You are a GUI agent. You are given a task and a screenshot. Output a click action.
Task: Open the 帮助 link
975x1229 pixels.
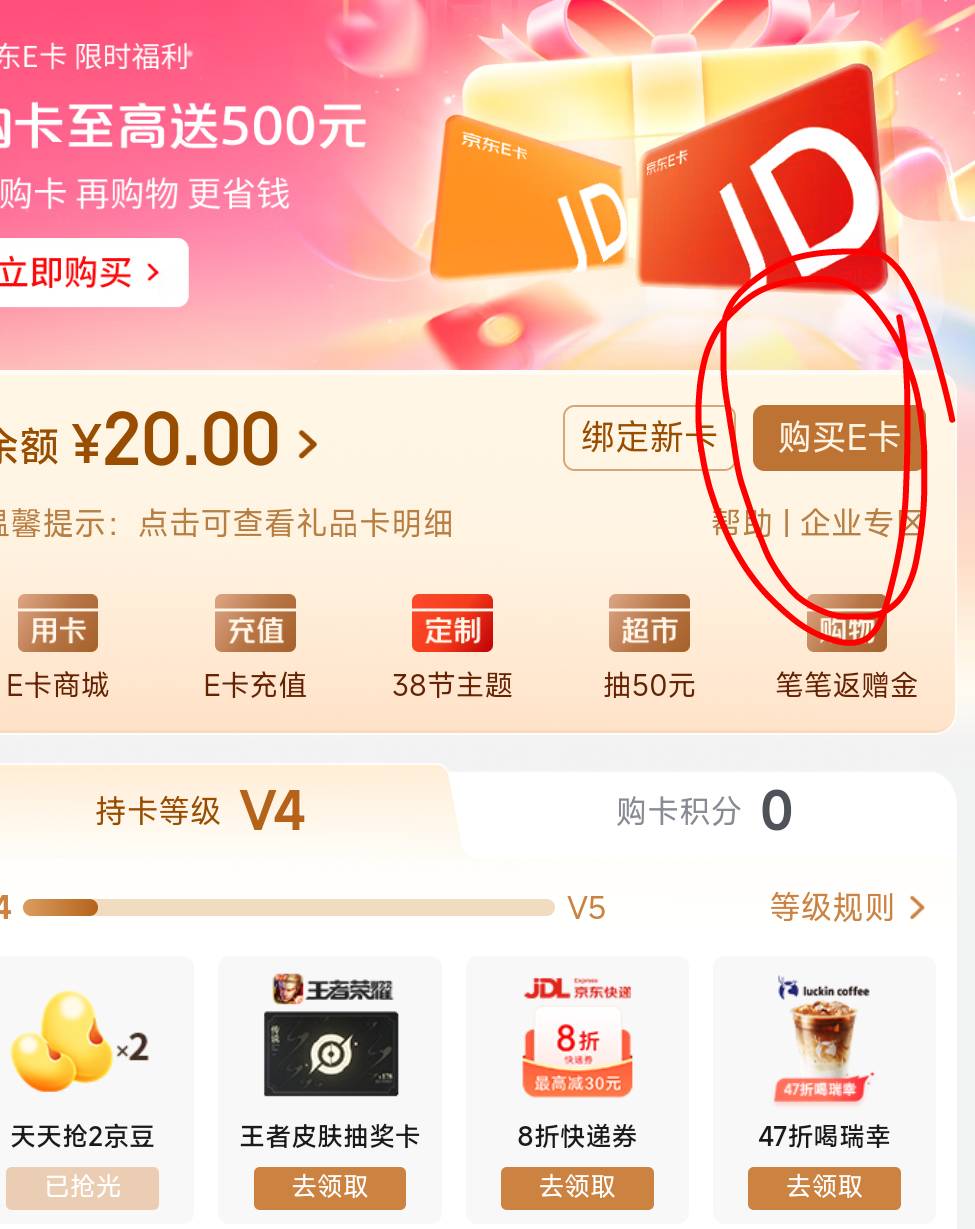point(742,522)
